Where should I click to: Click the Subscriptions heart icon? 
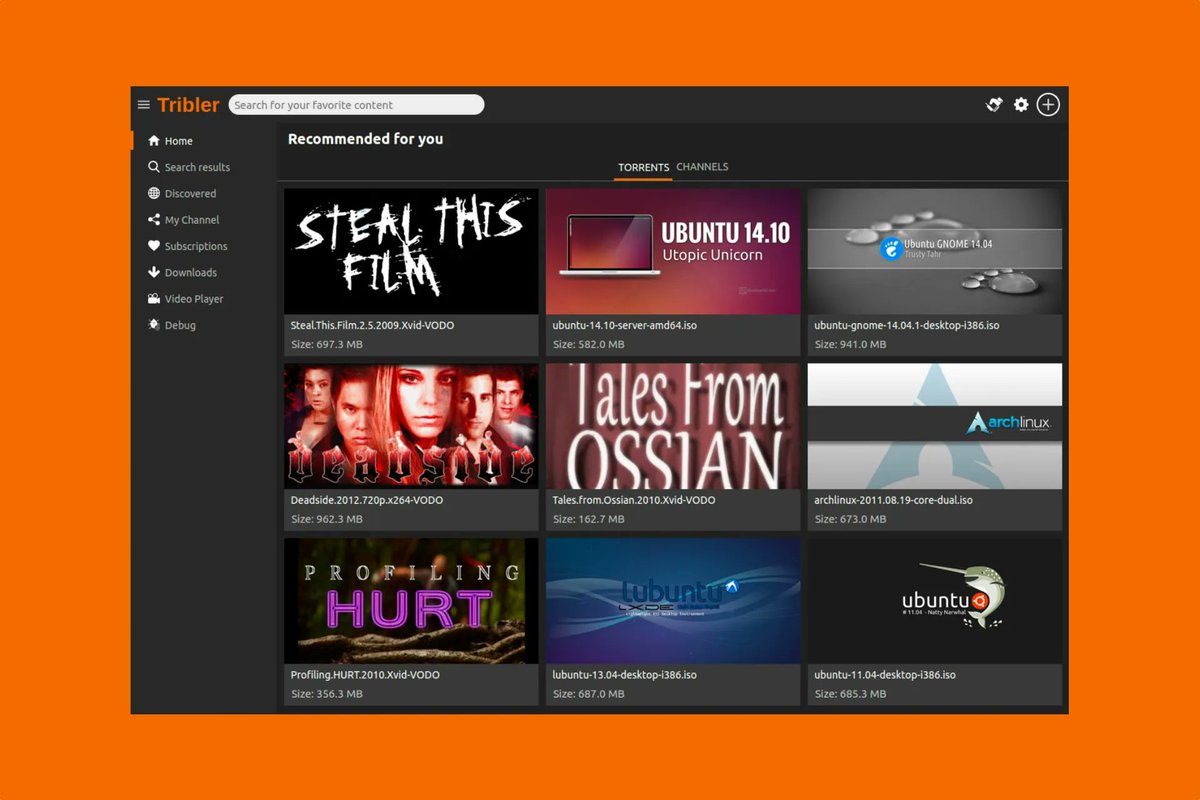click(x=154, y=246)
